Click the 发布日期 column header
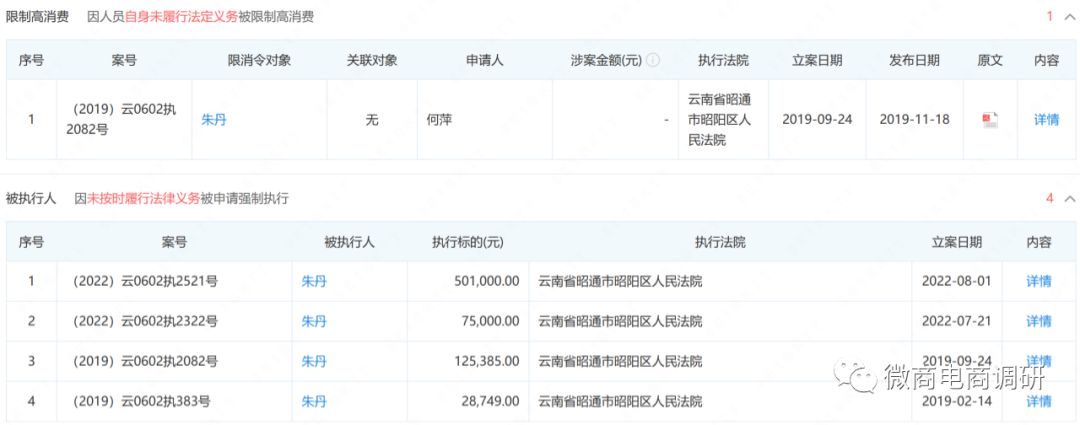The image size is (1080, 425). (914, 61)
